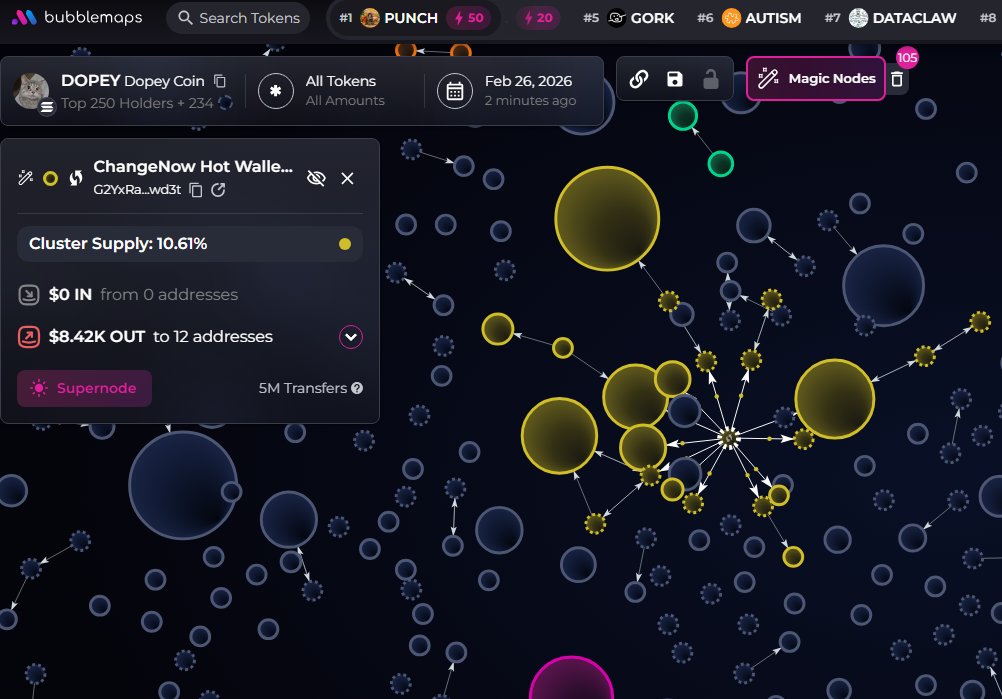Open trending token #5 GORK
The image size is (1002, 699).
[629, 18]
